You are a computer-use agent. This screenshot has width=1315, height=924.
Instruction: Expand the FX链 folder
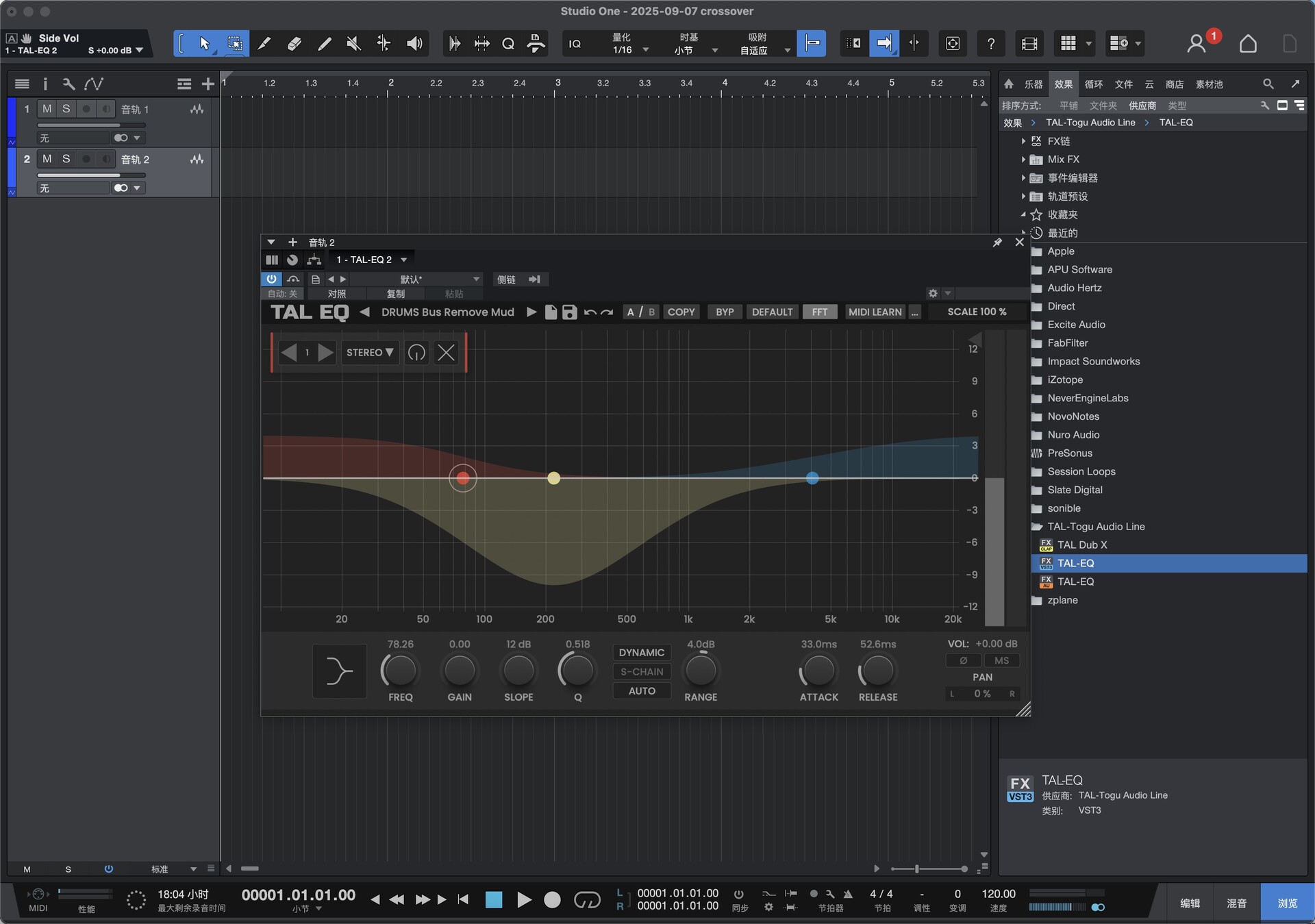pyautogui.click(x=1023, y=141)
